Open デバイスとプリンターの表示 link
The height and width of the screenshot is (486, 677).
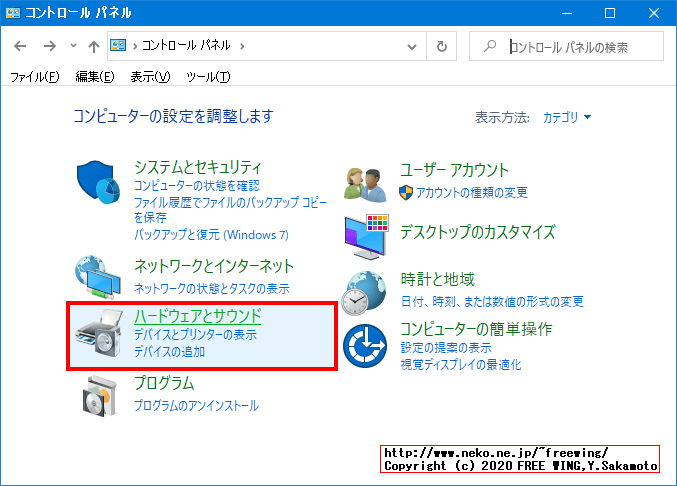pyautogui.click(x=195, y=335)
